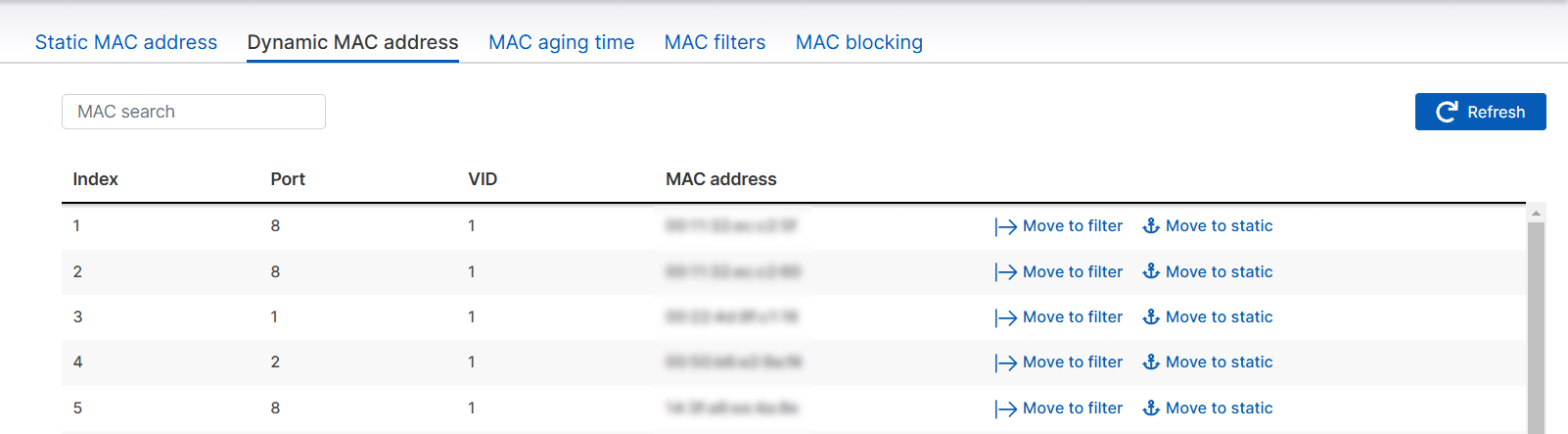1568x434 pixels.
Task: Click the arrow icon for row 1 filter
Action: 1005,227
